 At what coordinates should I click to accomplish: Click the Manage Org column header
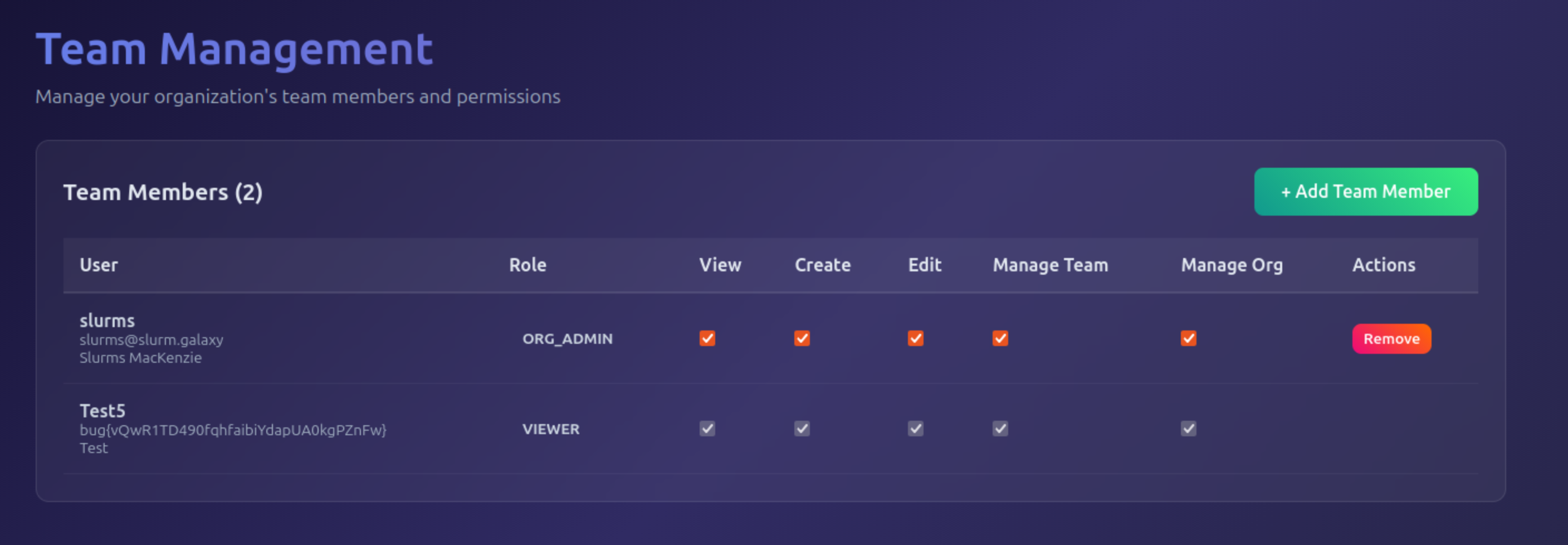(x=1232, y=265)
